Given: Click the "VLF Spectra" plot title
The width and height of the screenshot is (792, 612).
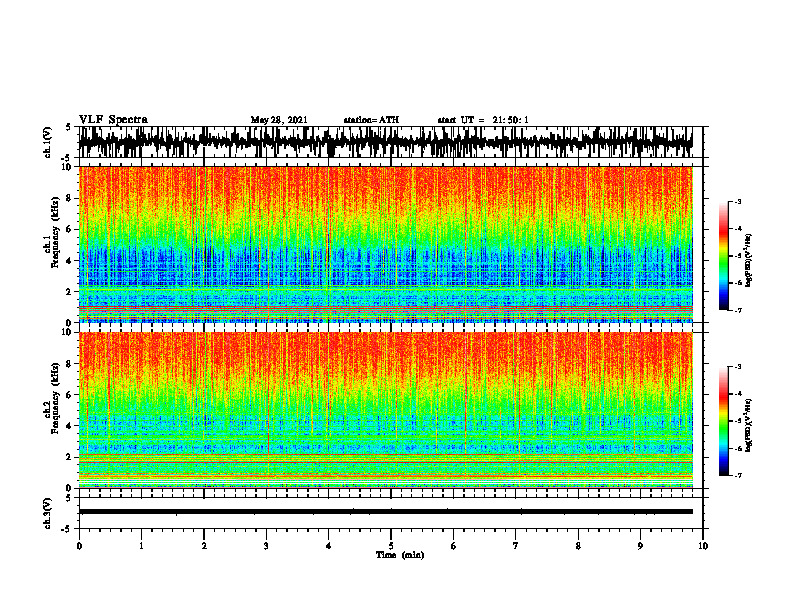Looking at the screenshot, I should coord(113,120).
